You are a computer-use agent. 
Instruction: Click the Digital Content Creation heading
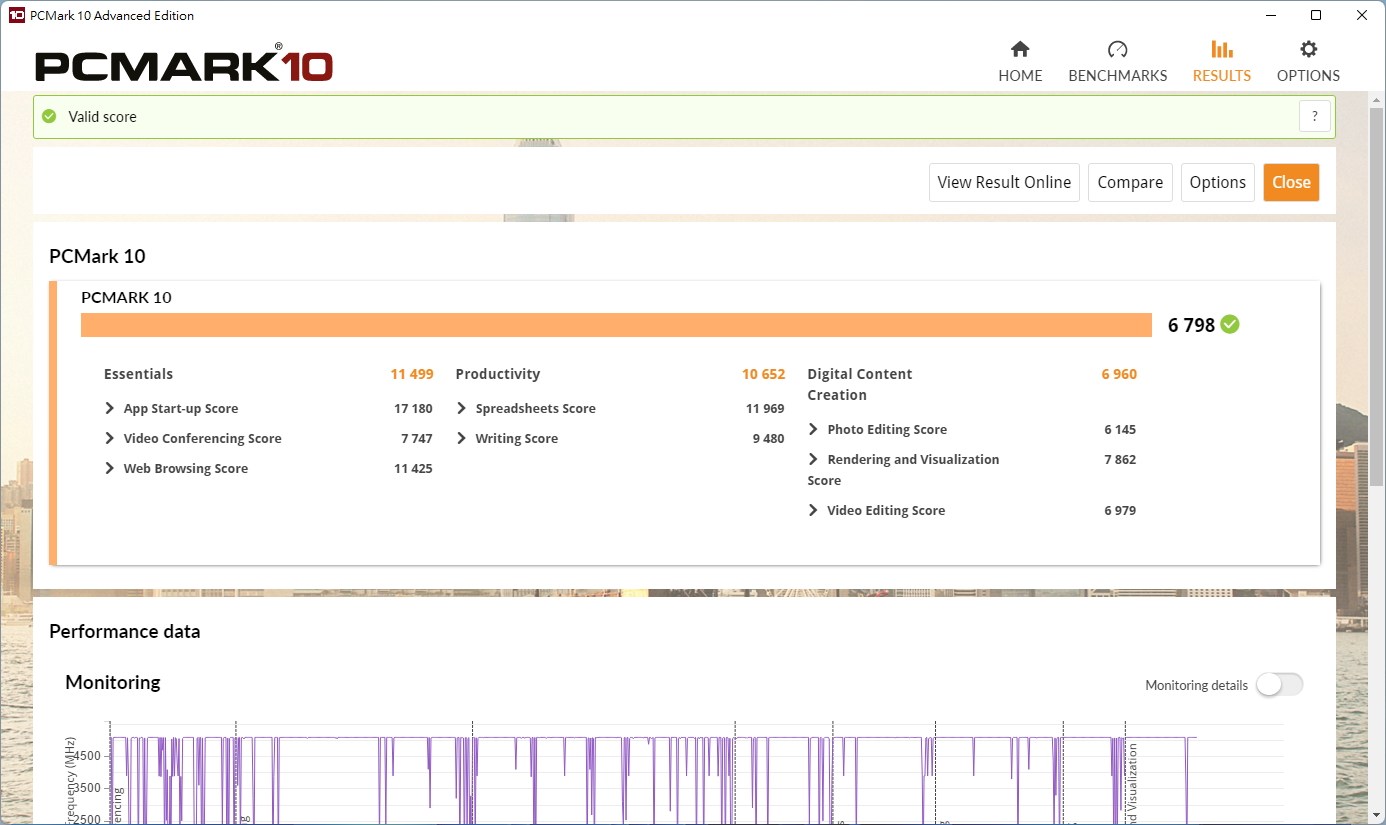pos(860,384)
